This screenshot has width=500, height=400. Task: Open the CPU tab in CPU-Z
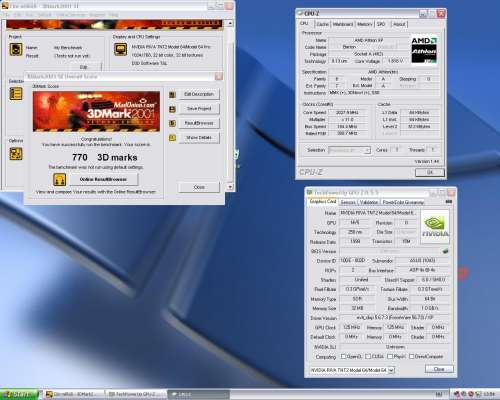point(305,24)
